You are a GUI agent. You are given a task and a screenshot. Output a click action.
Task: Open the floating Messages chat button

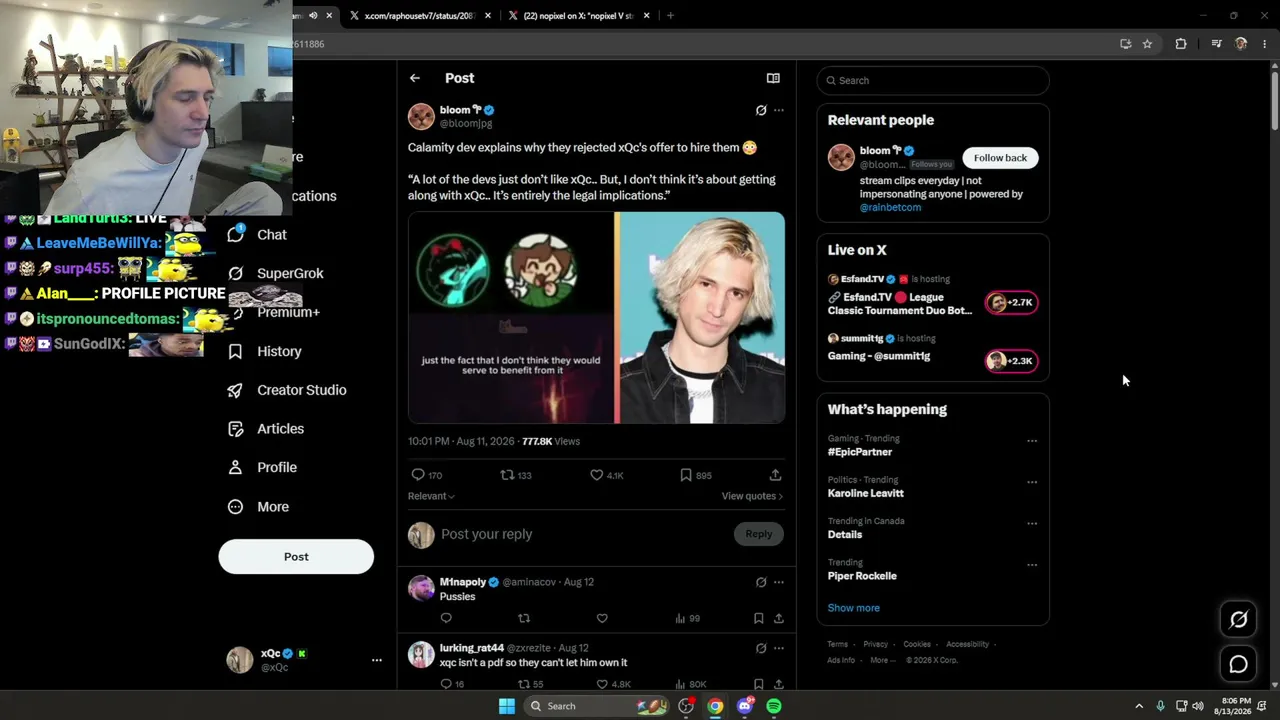(1238, 664)
